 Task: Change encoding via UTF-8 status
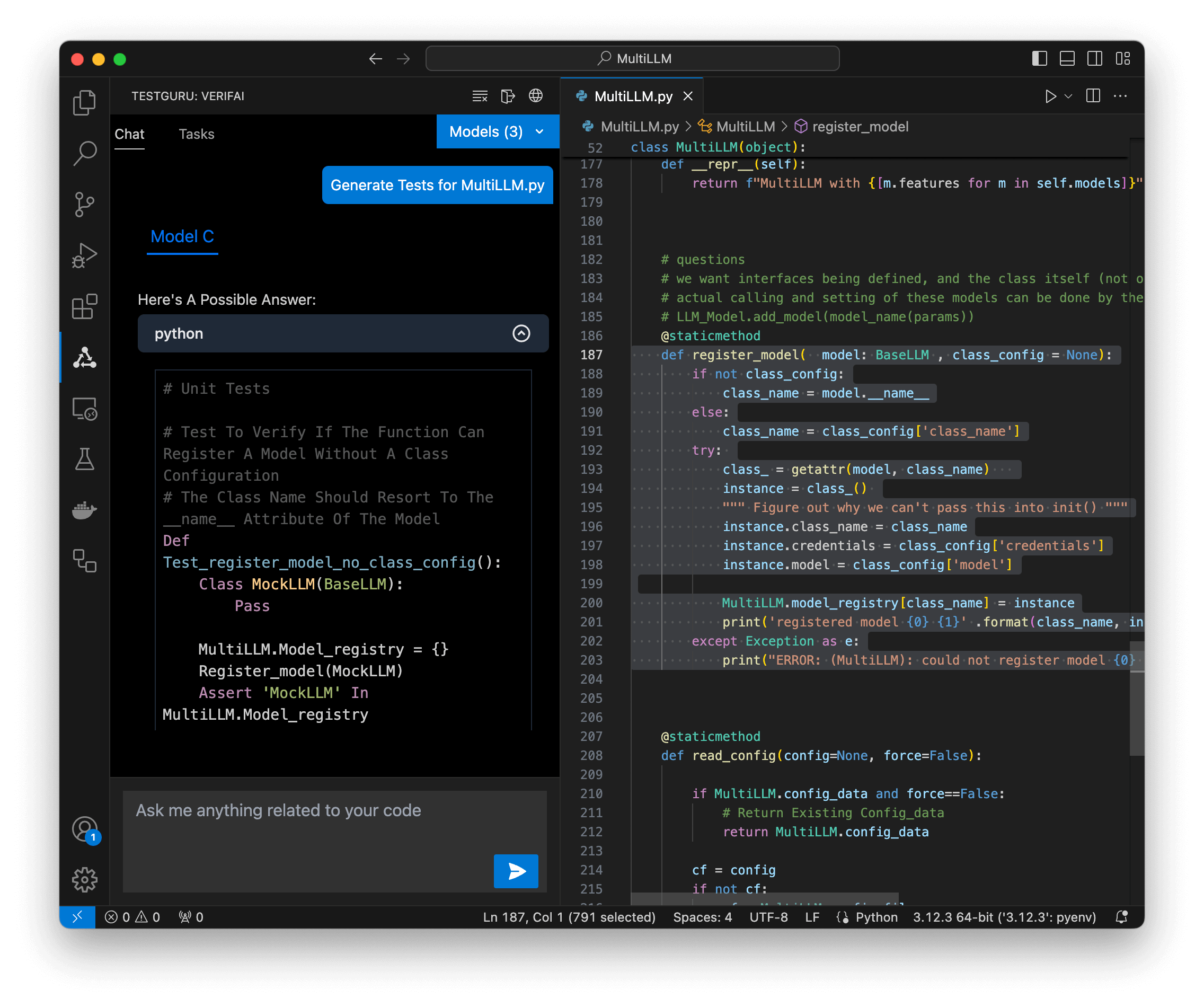[768, 917]
